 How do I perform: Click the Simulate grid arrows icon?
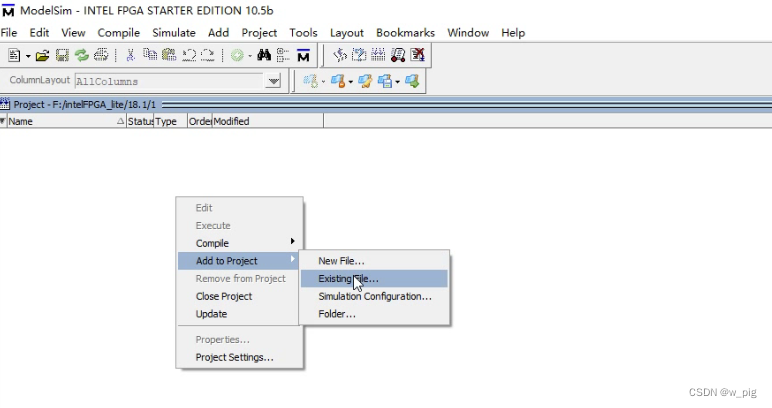[378, 55]
